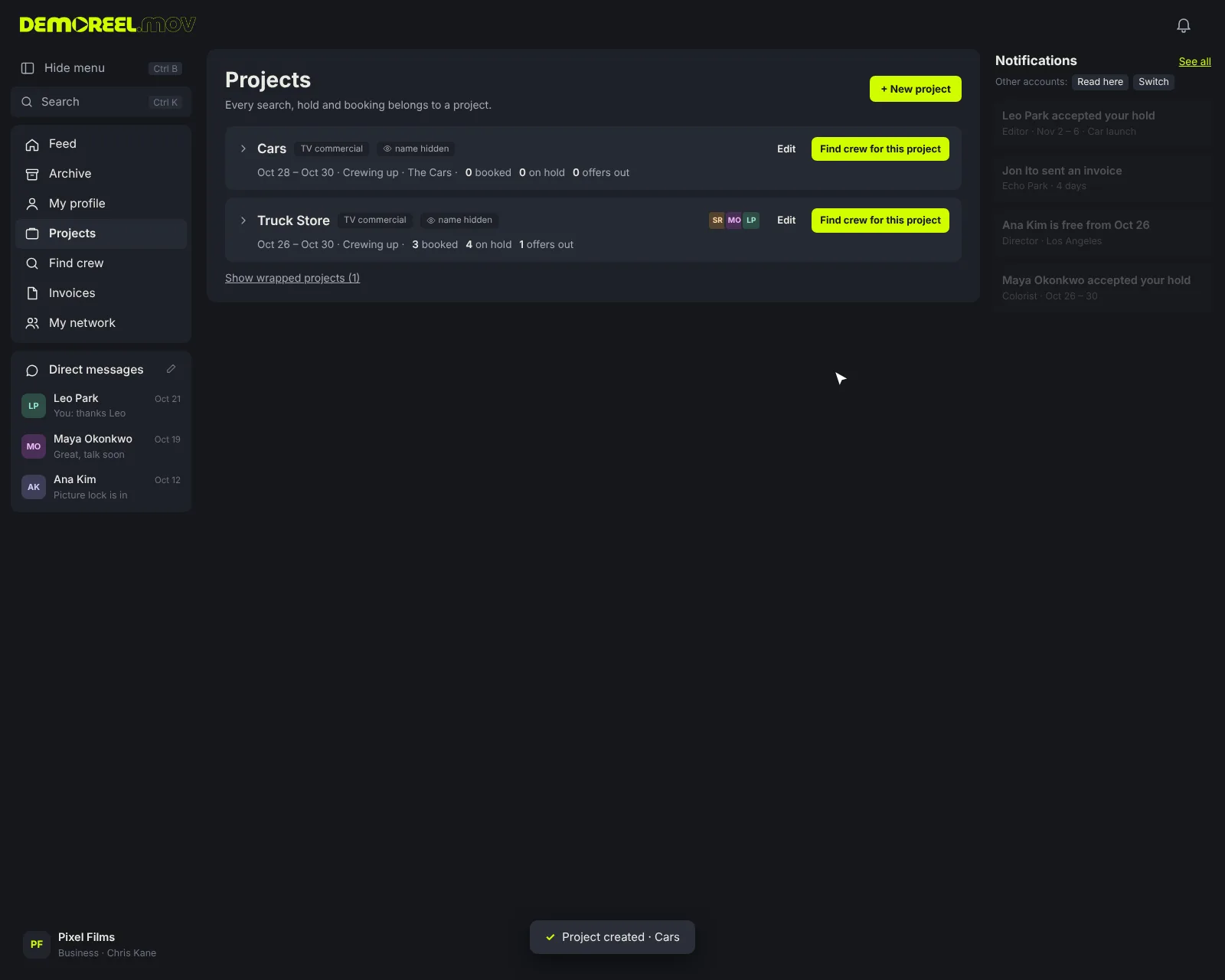Click the MO crew avatar on Truck Store
This screenshot has width=1225, height=980.
pos(734,220)
